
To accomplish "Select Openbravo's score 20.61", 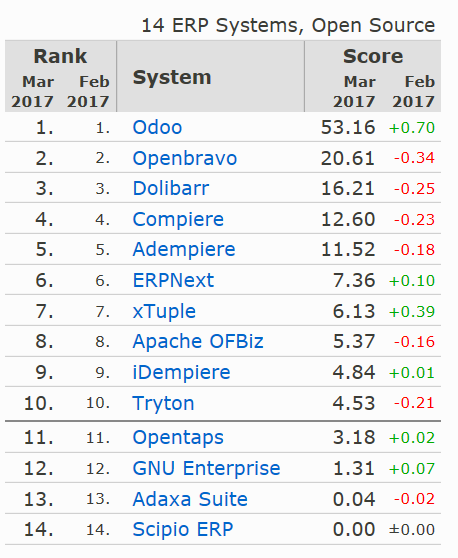I will (x=348, y=158).
